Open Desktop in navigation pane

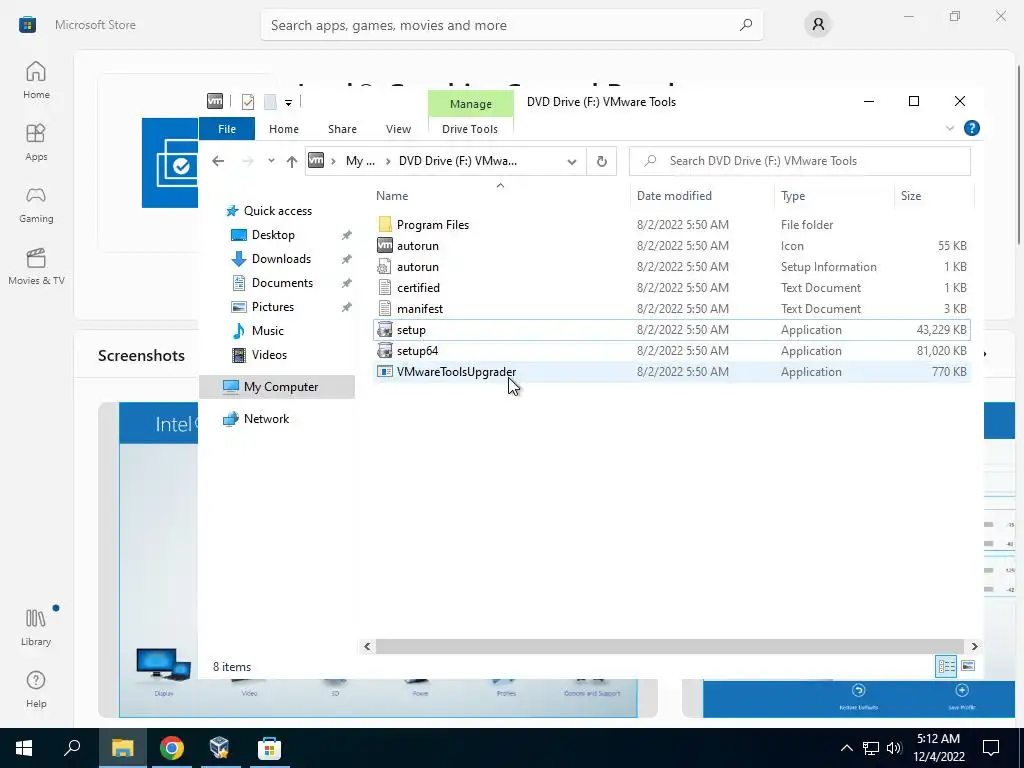pyautogui.click(x=273, y=234)
